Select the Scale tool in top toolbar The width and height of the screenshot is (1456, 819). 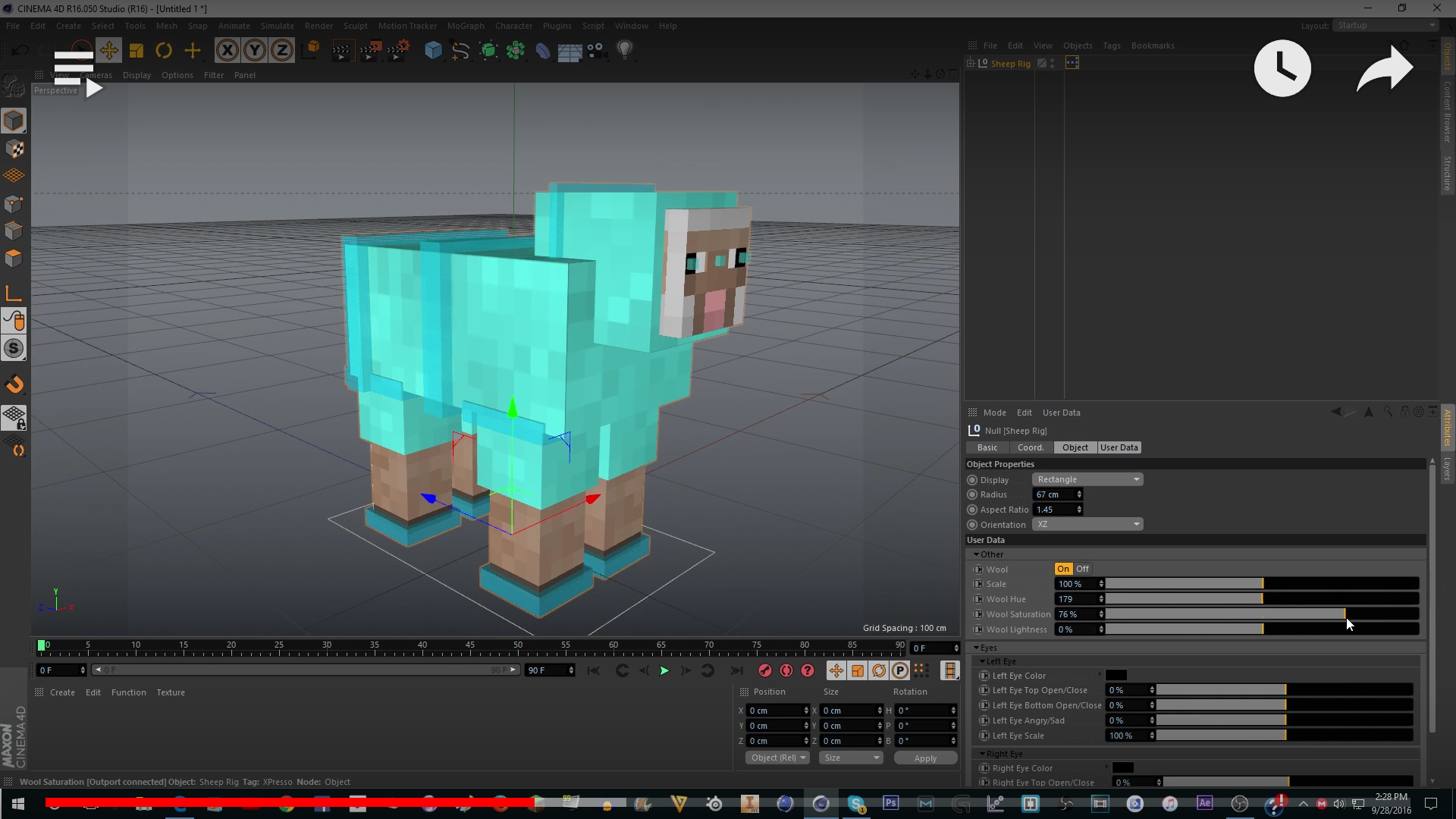tap(136, 51)
